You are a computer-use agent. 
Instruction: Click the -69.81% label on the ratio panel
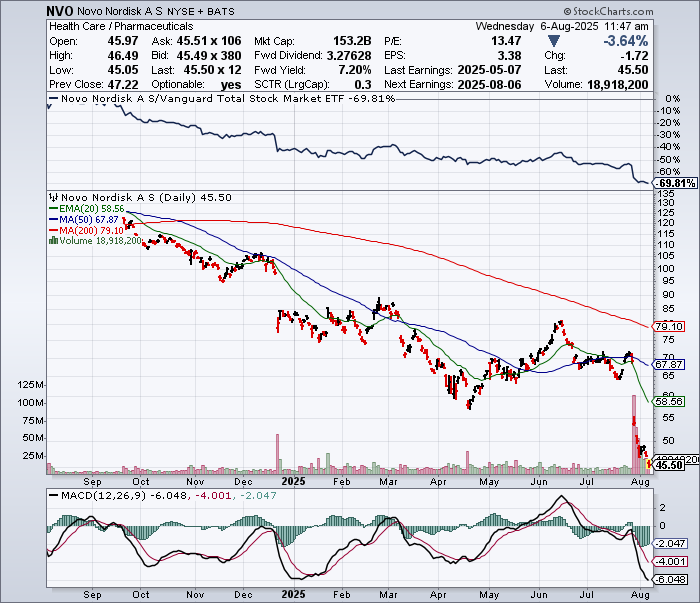[x=673, y=184]
